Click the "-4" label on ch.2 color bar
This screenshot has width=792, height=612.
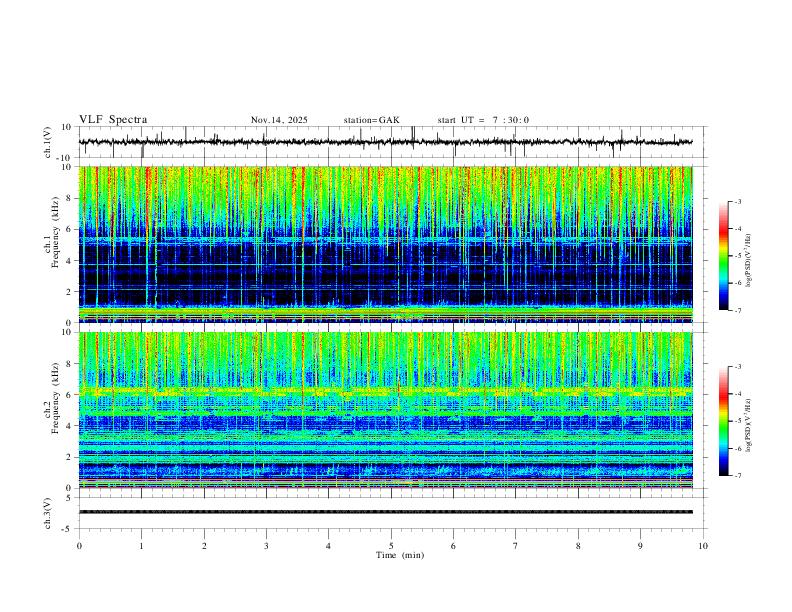(x=737, y=394)
